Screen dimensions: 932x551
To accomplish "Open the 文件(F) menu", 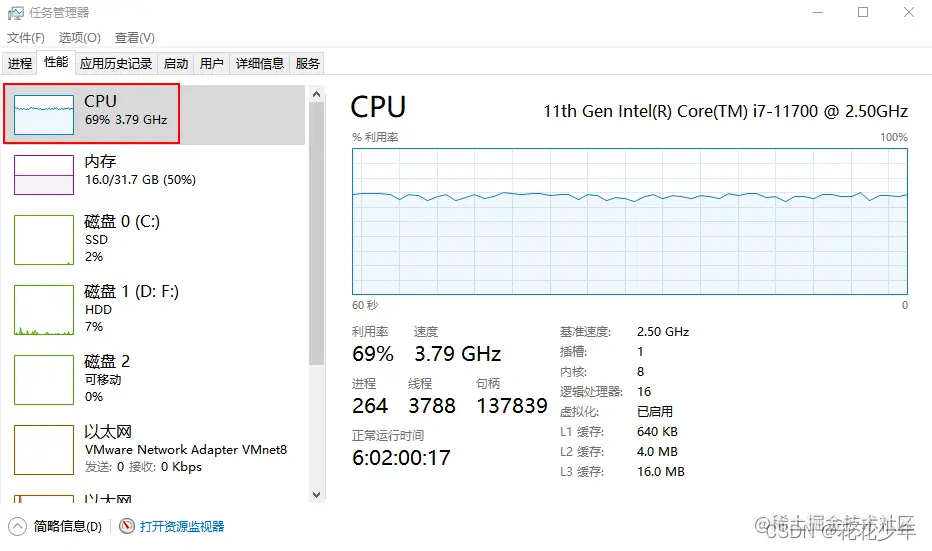I will tap(26, 38).
